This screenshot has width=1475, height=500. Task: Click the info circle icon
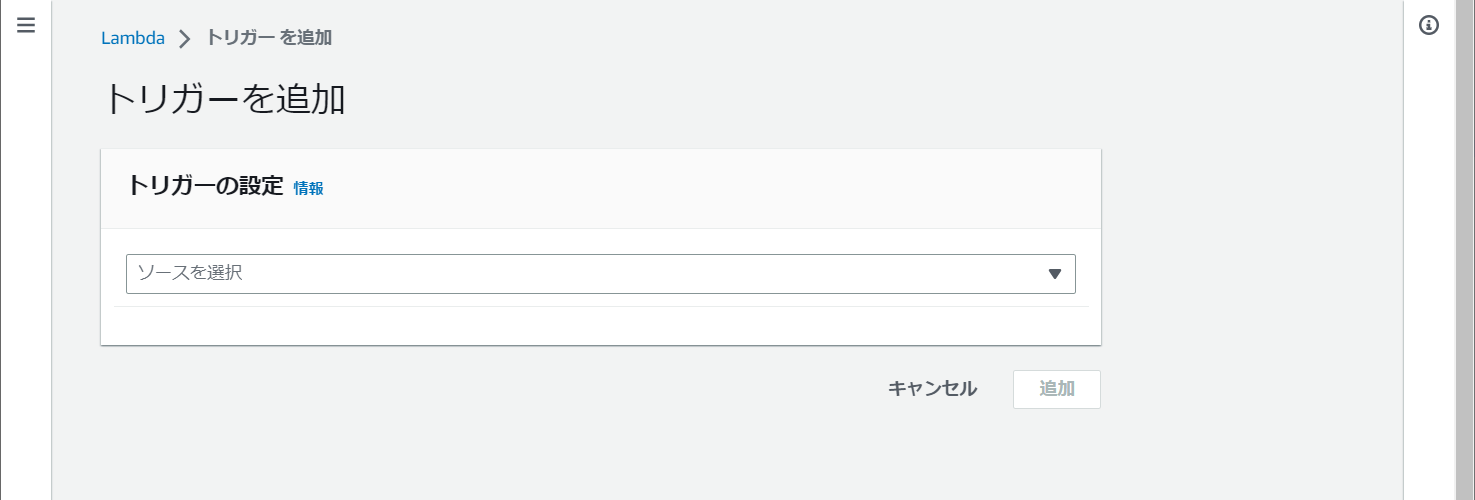coord(1429,26)
